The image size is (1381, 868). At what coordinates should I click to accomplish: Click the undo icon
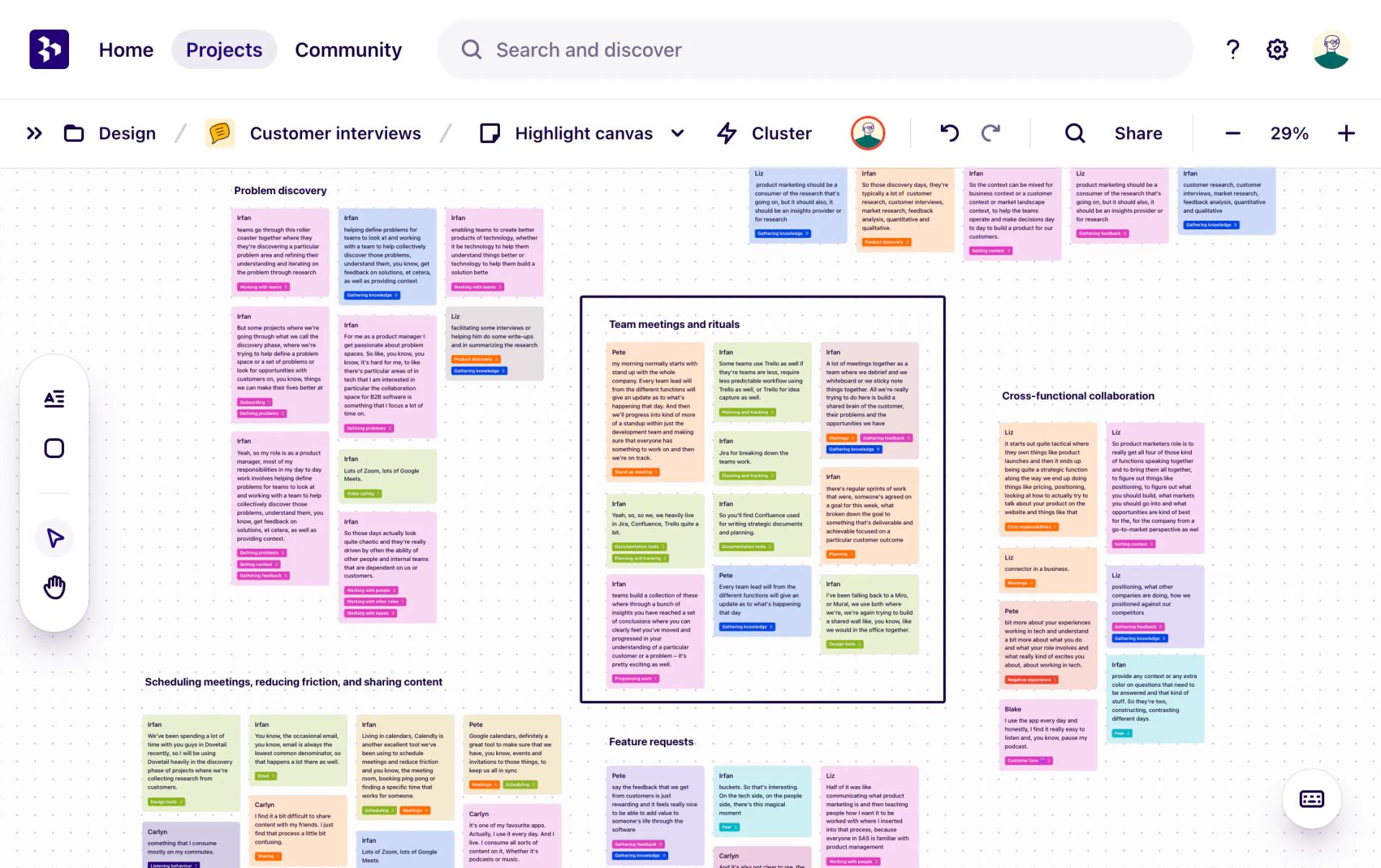[x=946, y=133]
